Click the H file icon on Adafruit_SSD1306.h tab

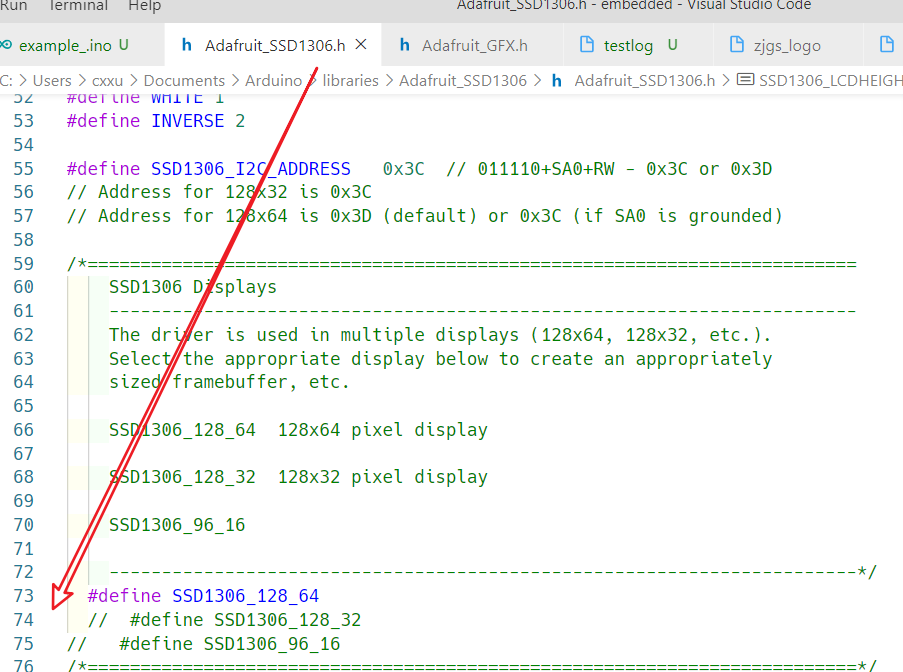tap(187, 44)
